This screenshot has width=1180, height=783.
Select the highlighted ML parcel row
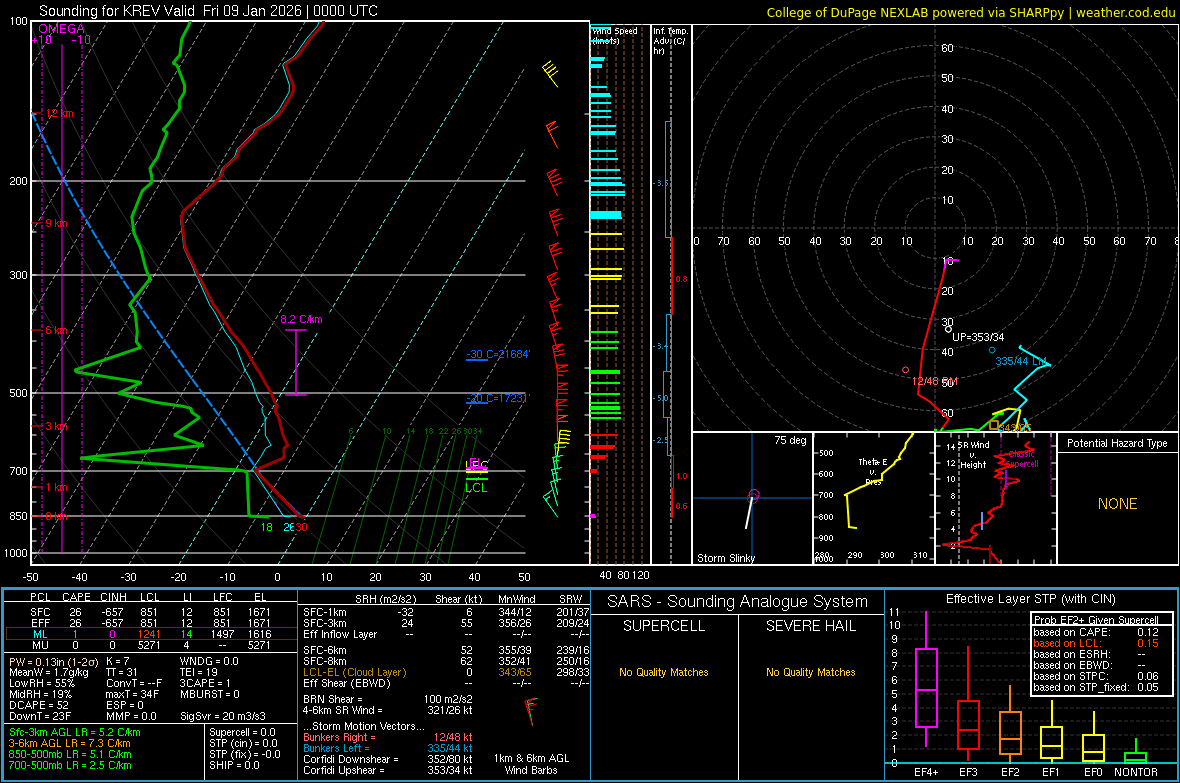pos(151,634)
